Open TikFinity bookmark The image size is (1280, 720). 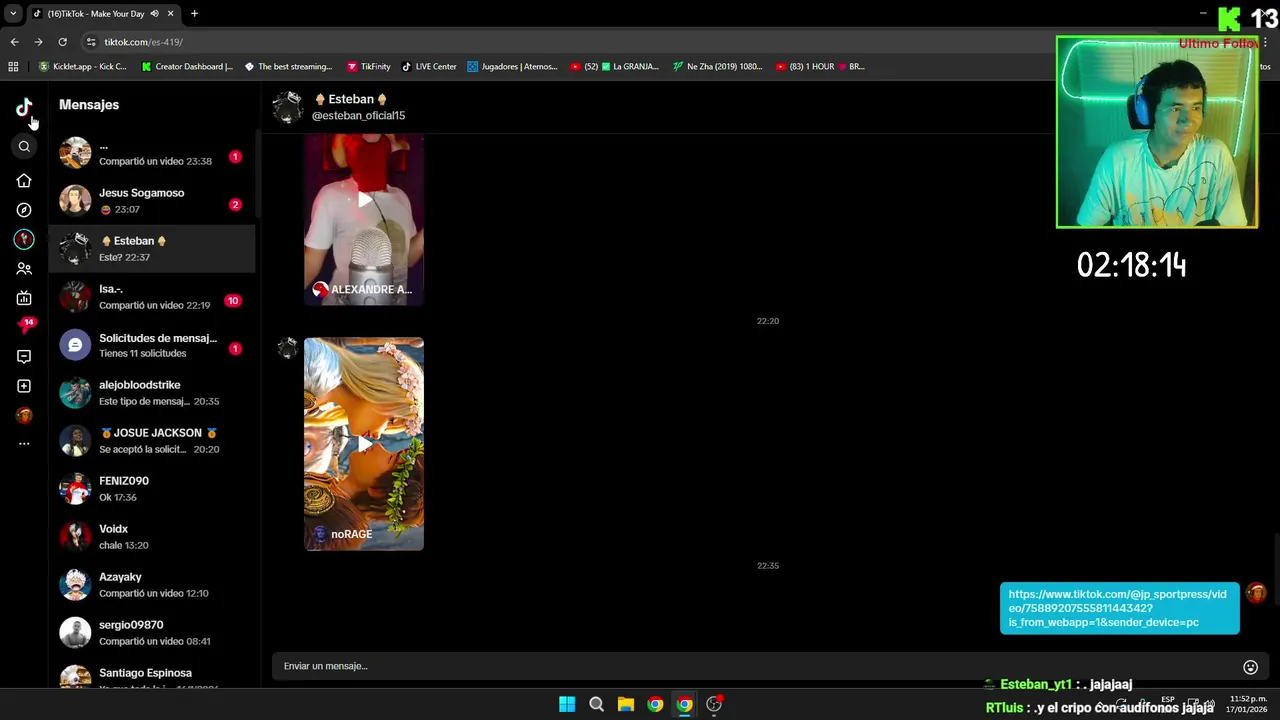tap(368, 67)
